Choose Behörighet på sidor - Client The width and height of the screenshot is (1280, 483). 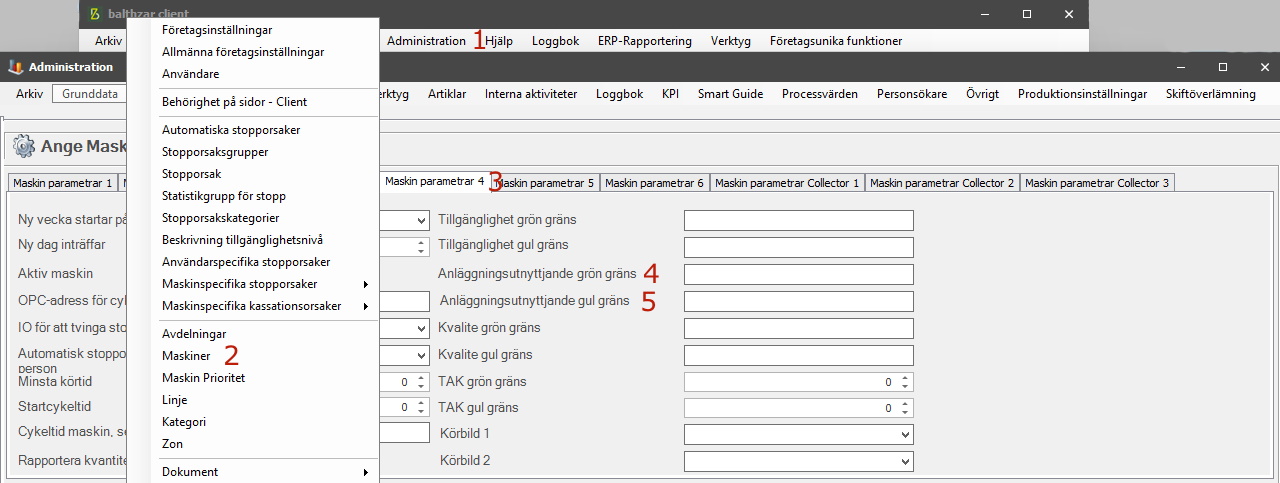234,102
